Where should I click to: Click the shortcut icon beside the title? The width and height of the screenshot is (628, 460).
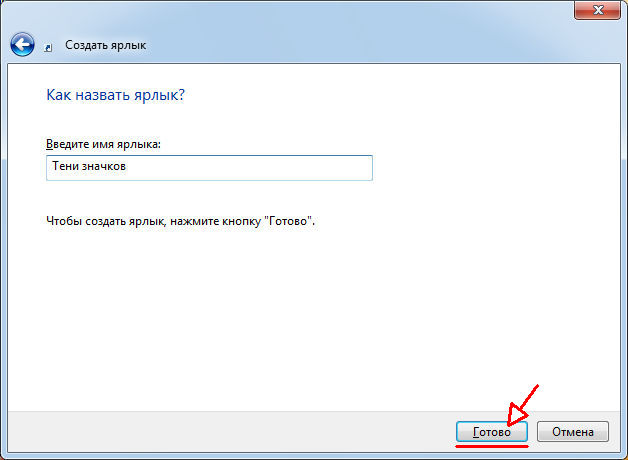[x=48, y=48]
